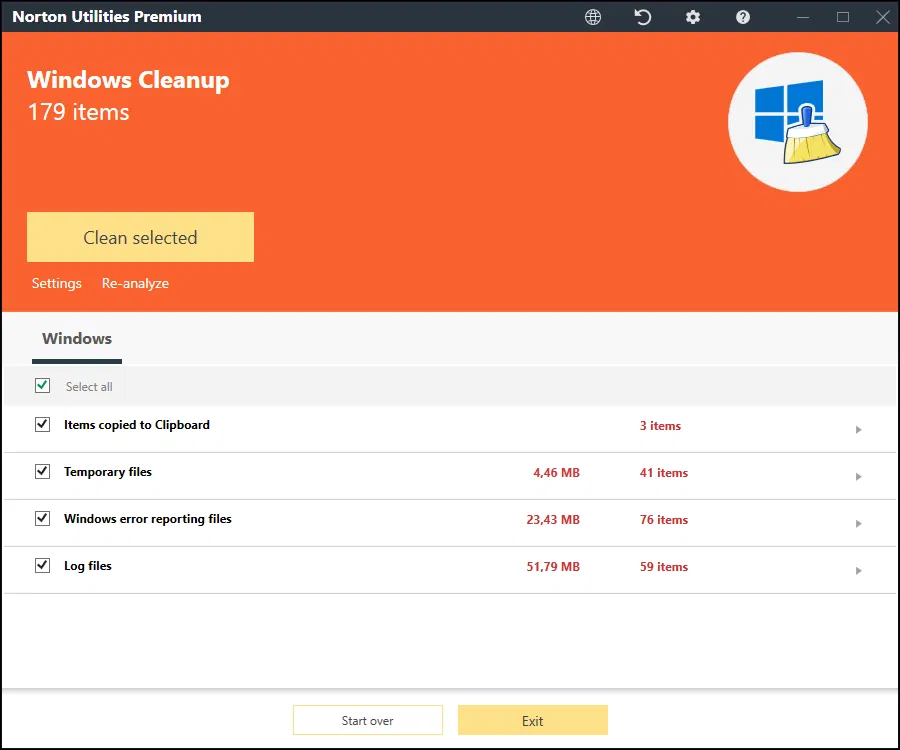Uncheck the Temporary files checkbox
Viewport: 900px width, 750px height.
click(42, 472)
